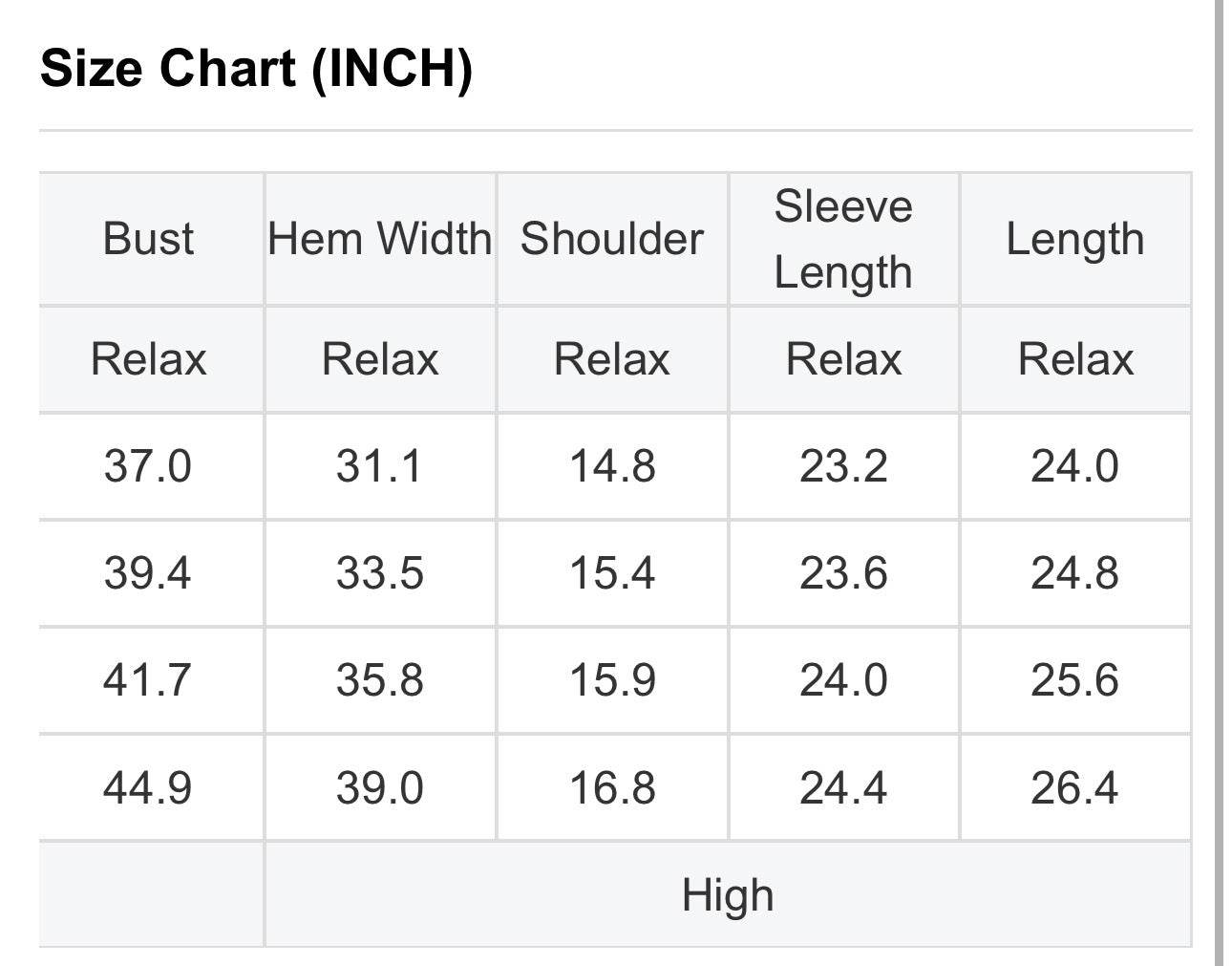Click the shoulder value 14.8
The height and width of the screenshot is (966, 1232).
click(x=612, y=466)
